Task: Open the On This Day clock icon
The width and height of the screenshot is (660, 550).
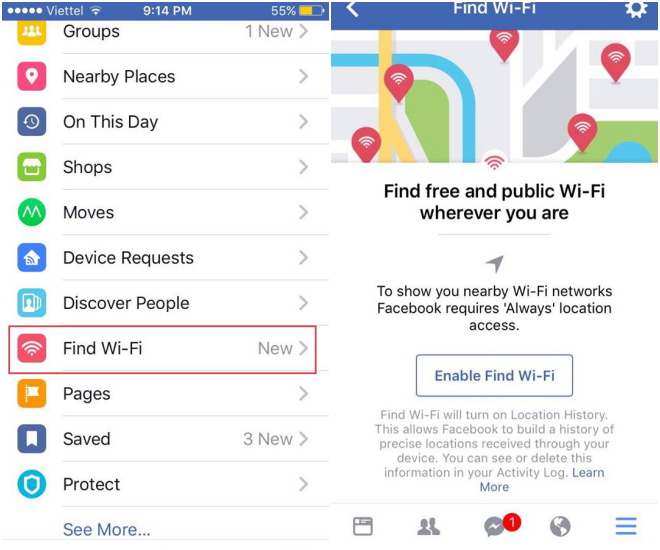Action: [32, 122]
